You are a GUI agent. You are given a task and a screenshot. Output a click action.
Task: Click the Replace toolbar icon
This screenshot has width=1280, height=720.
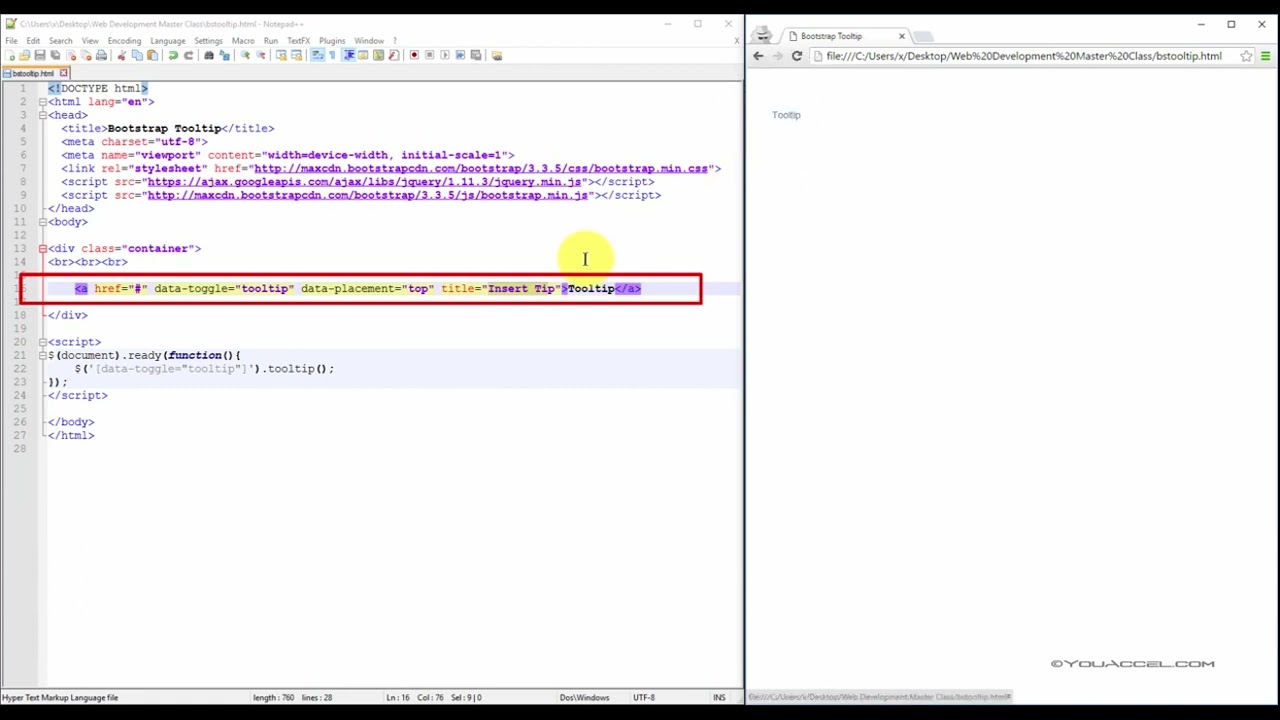point(224,55)
